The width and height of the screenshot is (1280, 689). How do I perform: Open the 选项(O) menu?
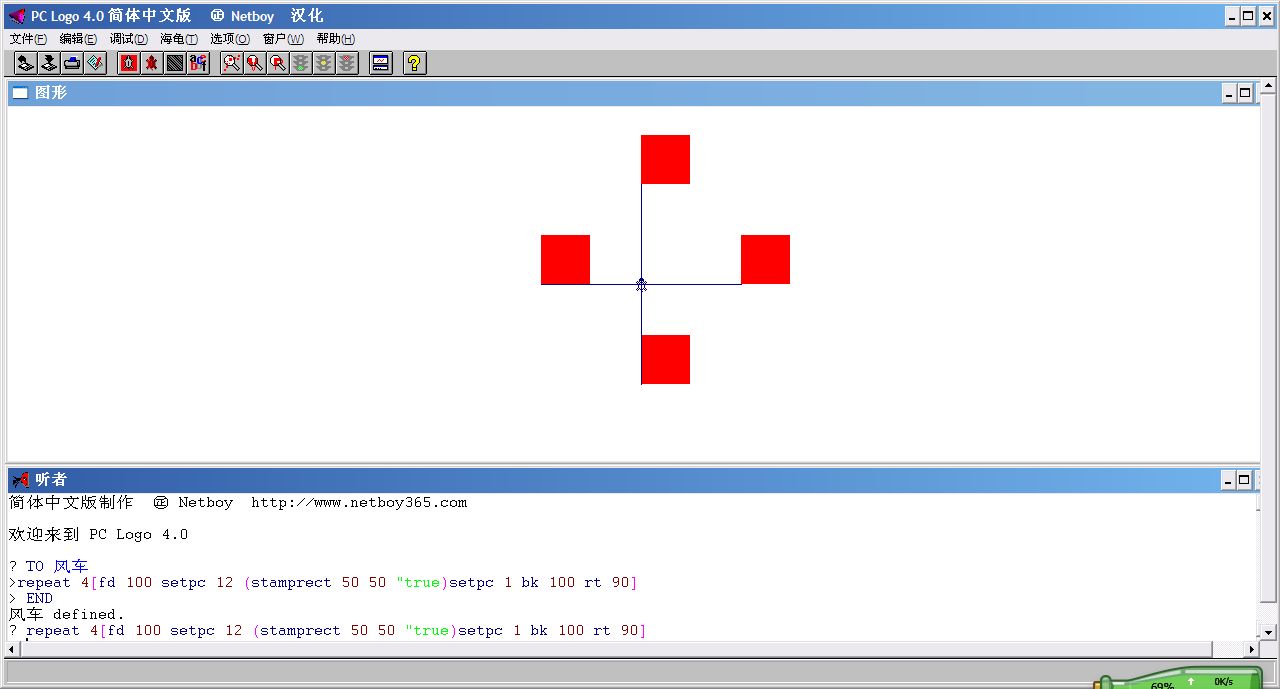230,39
